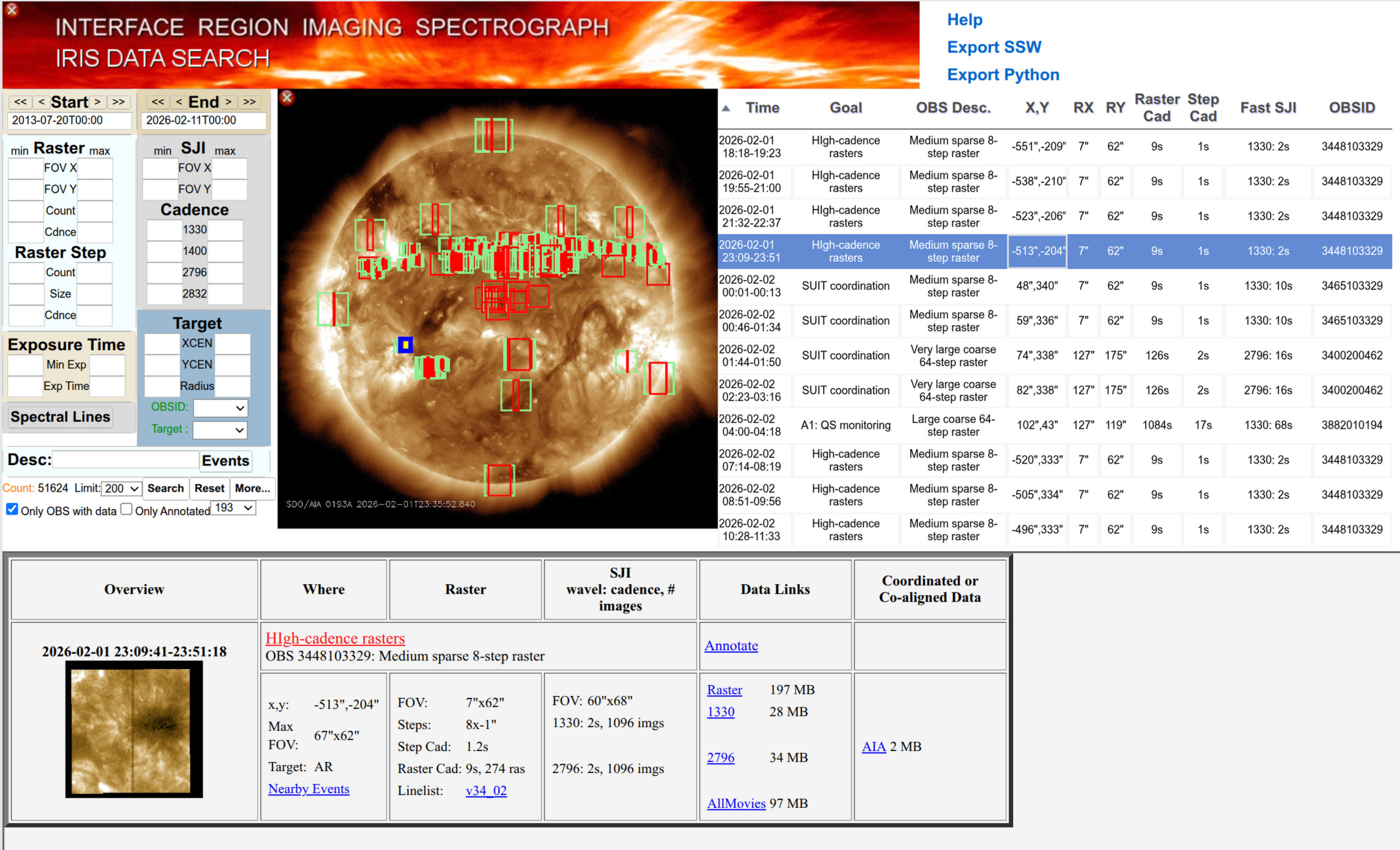
Task: Open the AIA wavelength 193 dropdown
Action: [234, 508]
